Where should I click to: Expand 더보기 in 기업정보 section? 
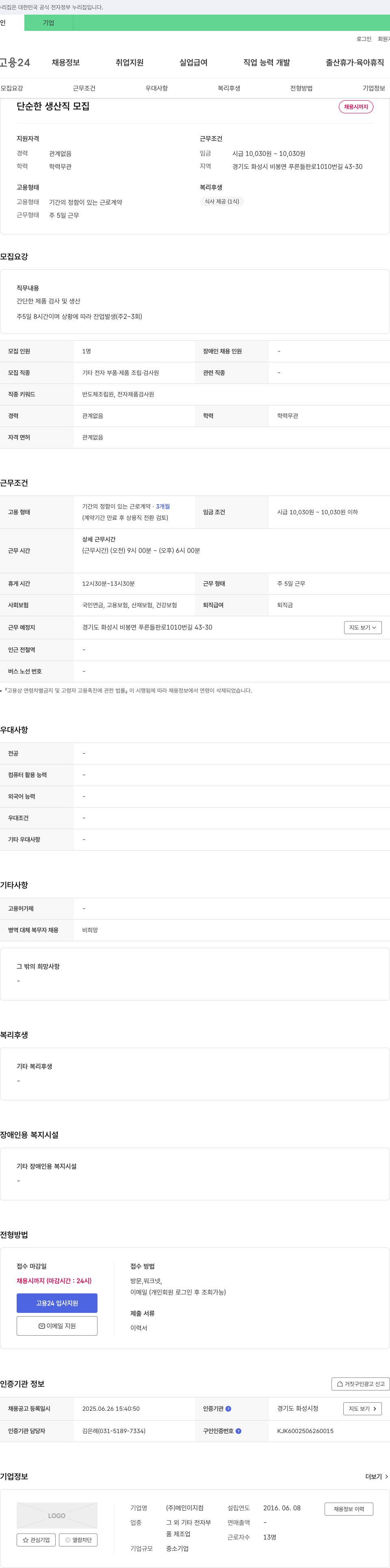tap(377, 1477)
